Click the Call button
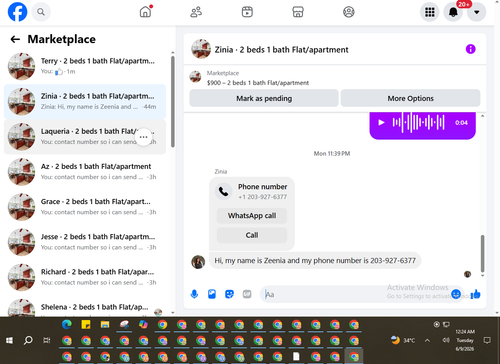Image resolution: width=500 pixels, height=364 pixels. (x=252, y=235)
